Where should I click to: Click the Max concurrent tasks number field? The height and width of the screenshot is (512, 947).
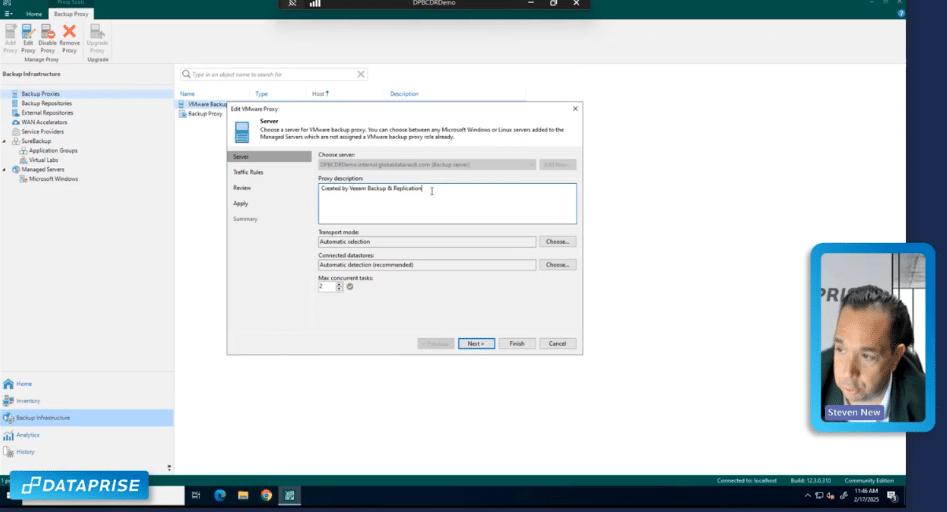click(327, 287)
